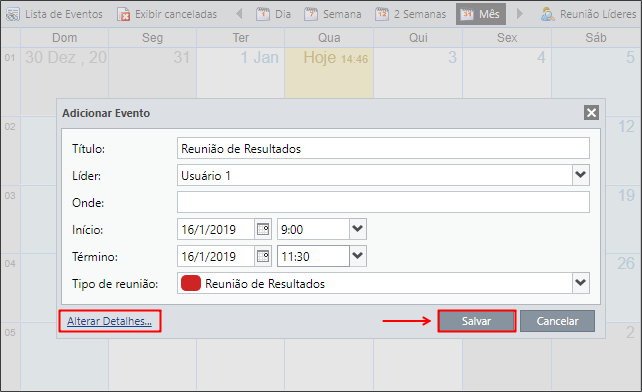Click the Ter column header

coord(240,38)
